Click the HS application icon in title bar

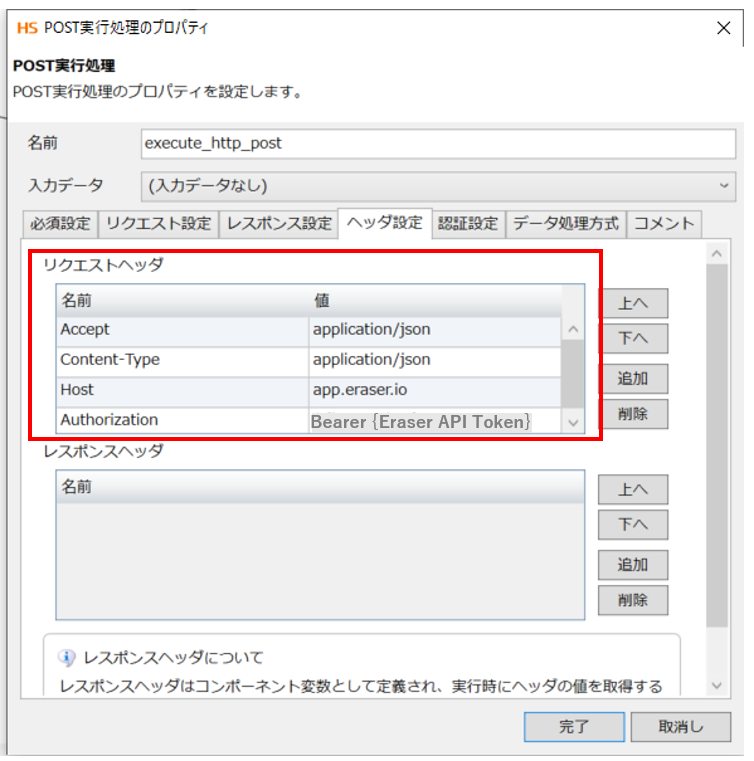point(27,28)
